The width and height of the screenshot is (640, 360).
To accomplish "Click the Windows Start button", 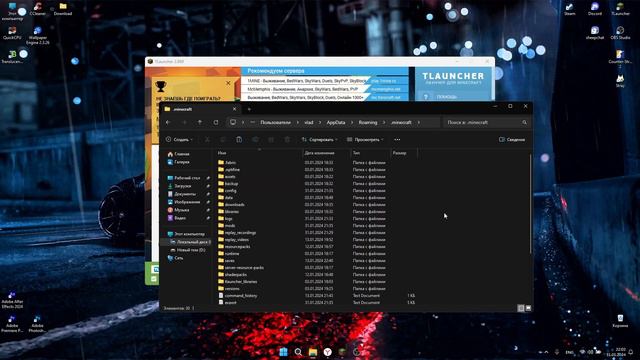I will tap(283, 352).
